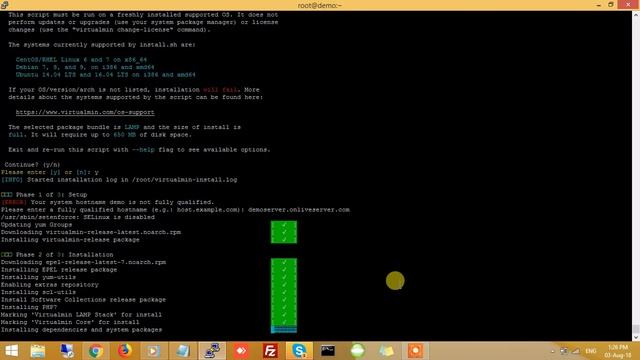The height and width of the screenshot is (360, 640).
Task: Switch the ENG input language indicator
Action: pos(591,351)
